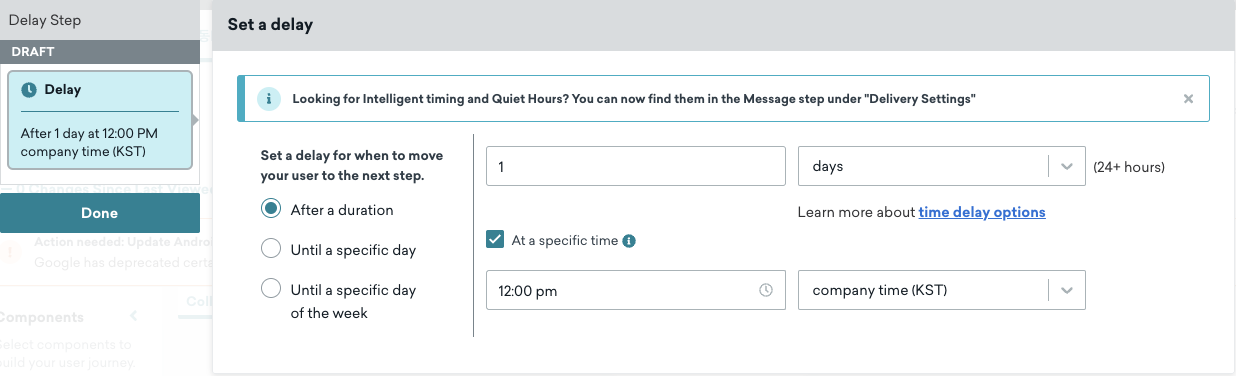This screenshot has width=1236, height=376.
Task: Choose "Until a specific day of the week"
Action: 270,289
